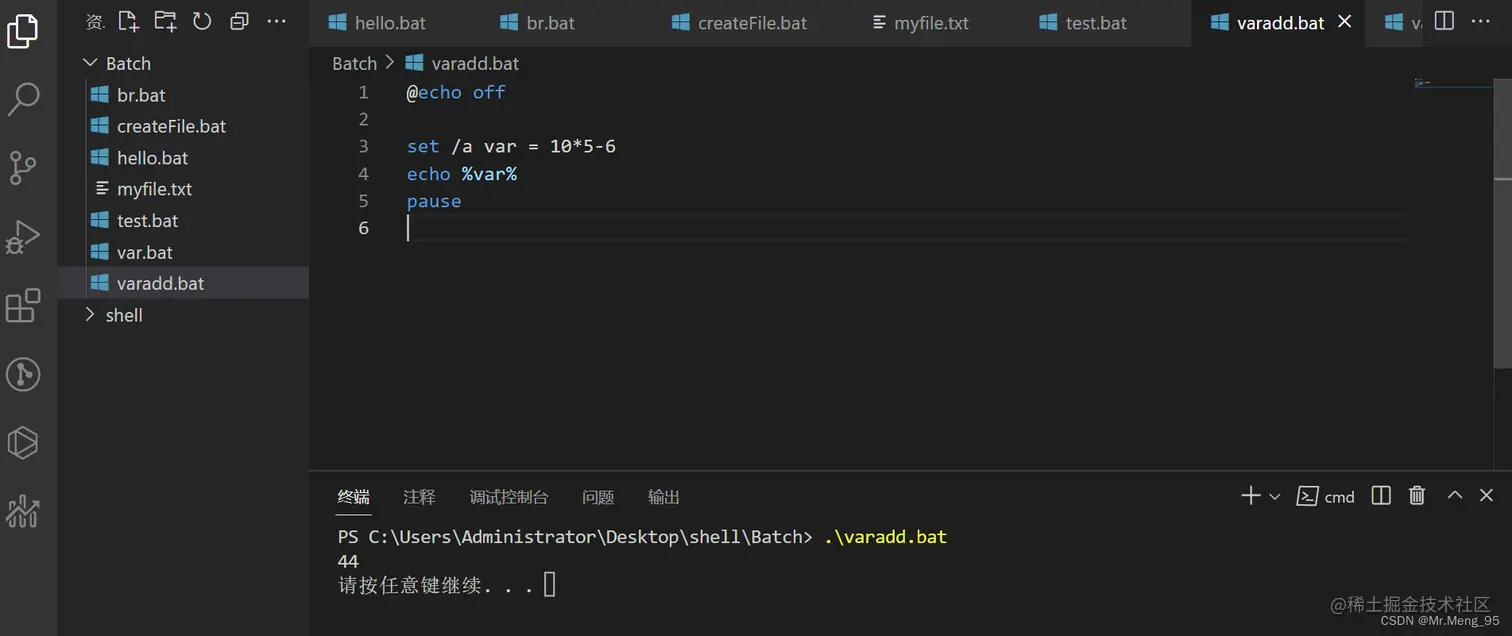The height and width of the screenshot is (636, 1512).
Task: Open var.bat in the file tree
Action: tap(183, 252)
